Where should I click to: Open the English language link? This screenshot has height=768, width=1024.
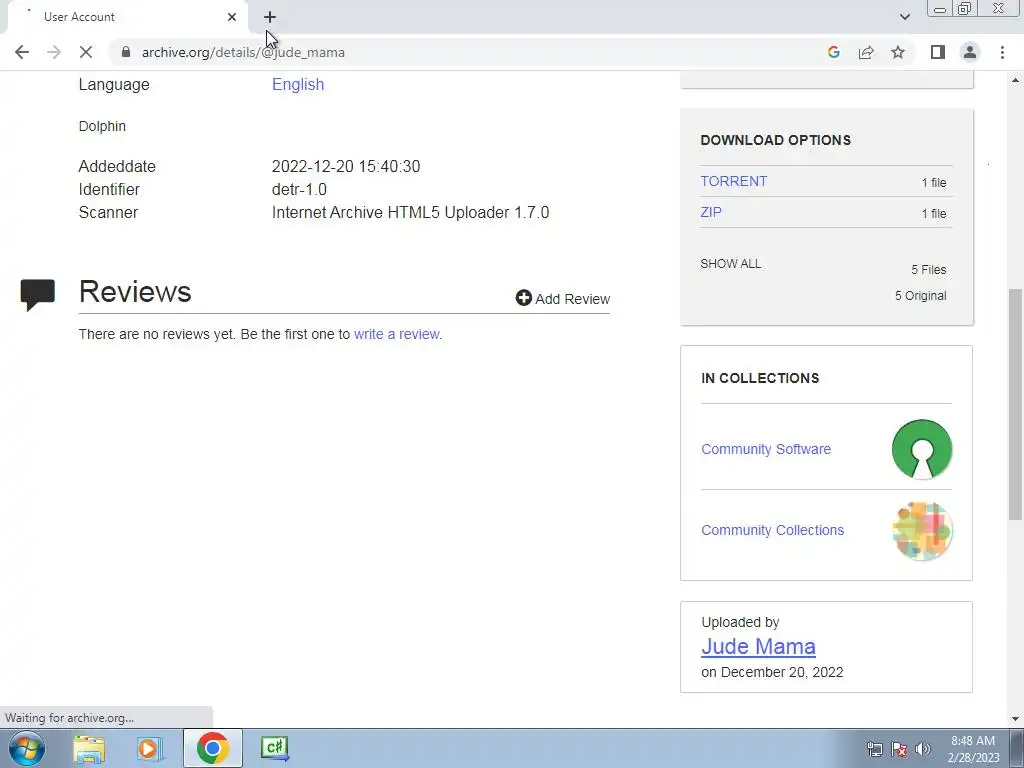click(298, 84)
